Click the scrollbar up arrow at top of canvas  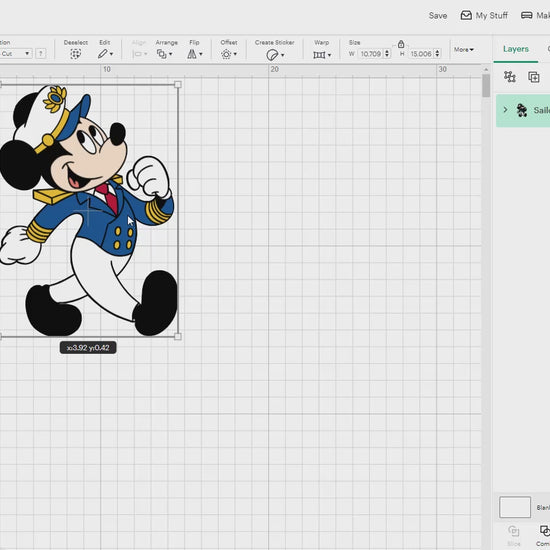[486, 69]
